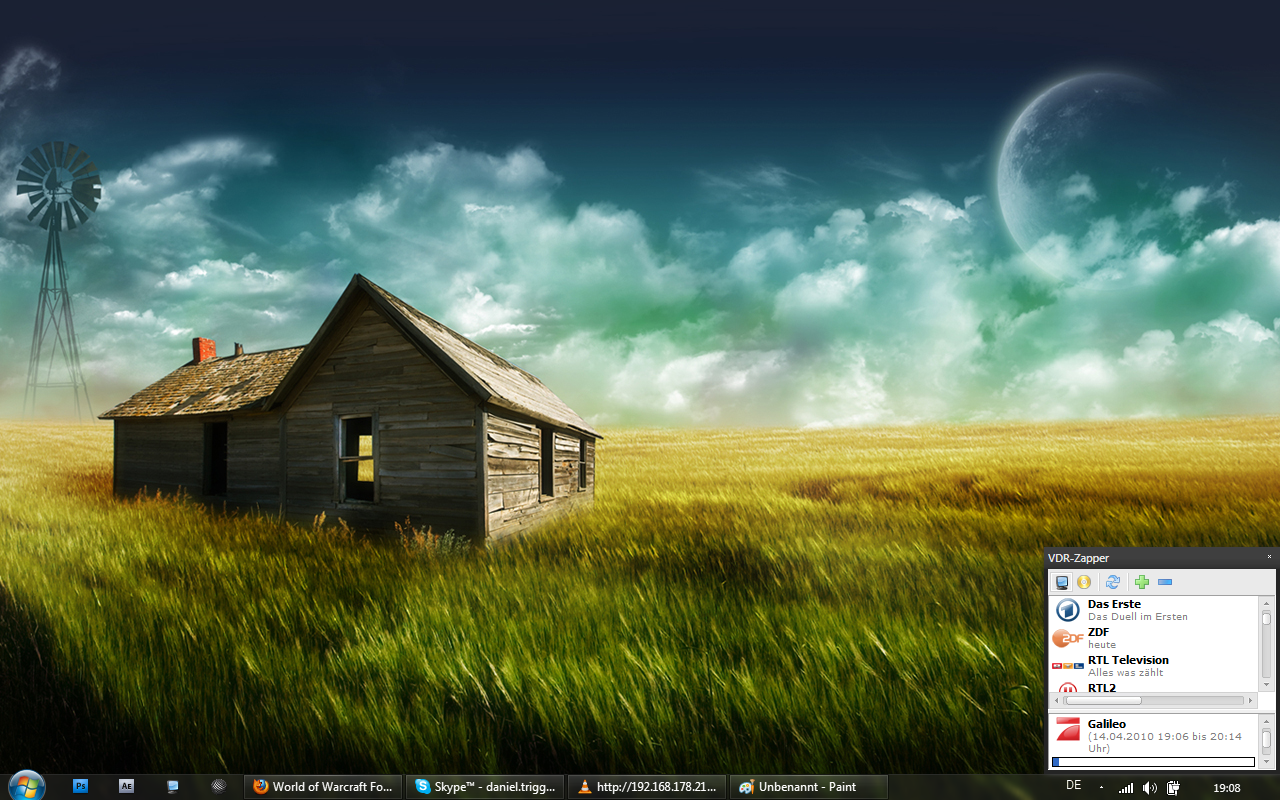The height and width of the screenshot is (800, 1280).
Task: Switch to Unbenannt - Paint window
Action: coord(809,787)
